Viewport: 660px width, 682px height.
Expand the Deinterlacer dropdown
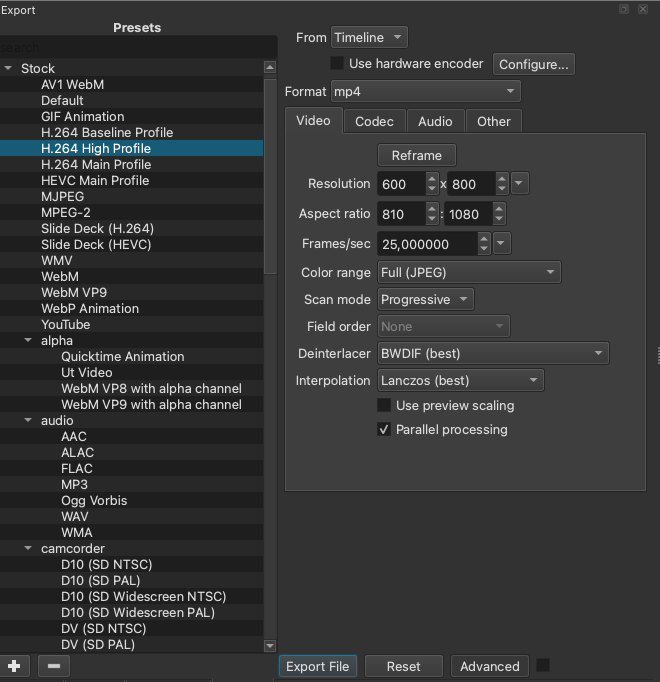(x=493, y=353)
